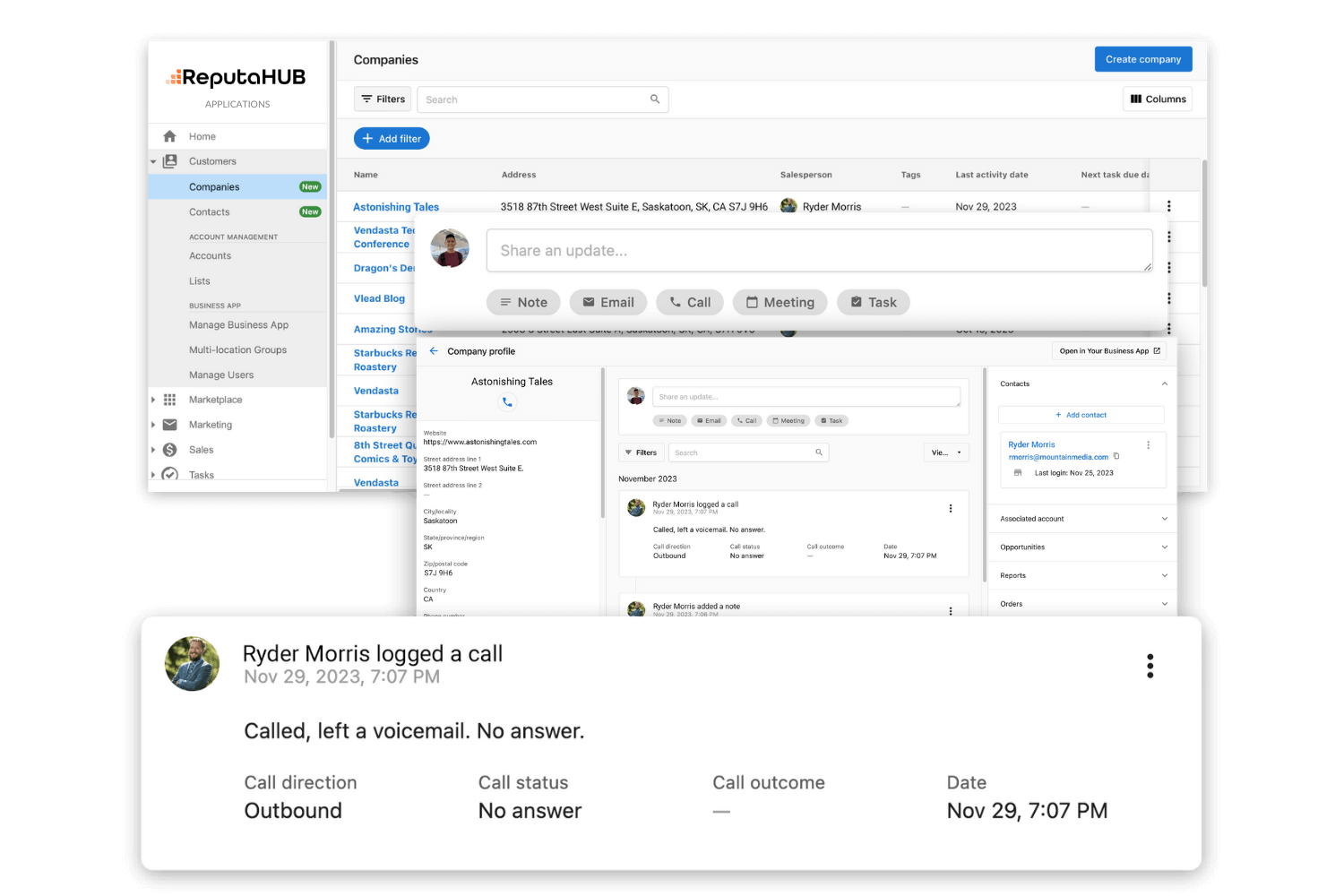Open three-dot menu for Vlead Blog row
Screen dimensions: 1344x896
[x=1168, y=298]
